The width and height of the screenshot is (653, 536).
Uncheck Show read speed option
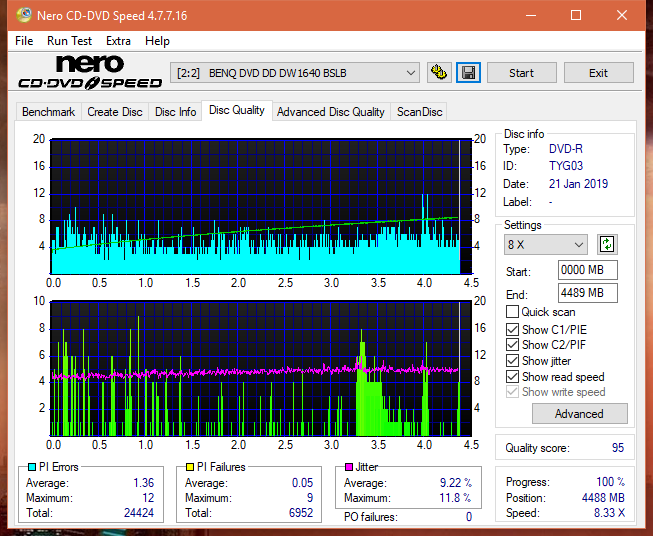[512, 376]
